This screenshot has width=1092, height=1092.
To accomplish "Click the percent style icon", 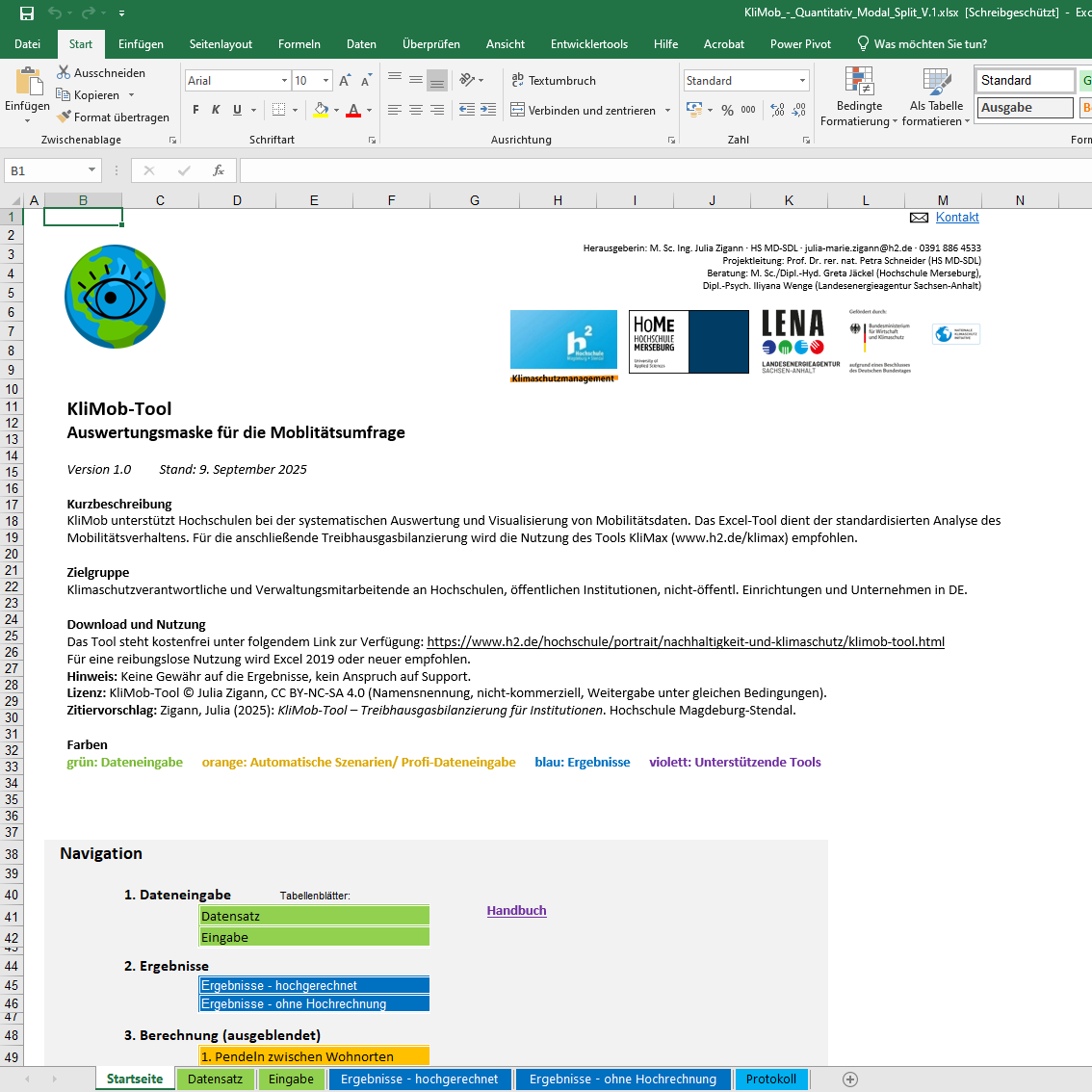I will click(727, 111).
